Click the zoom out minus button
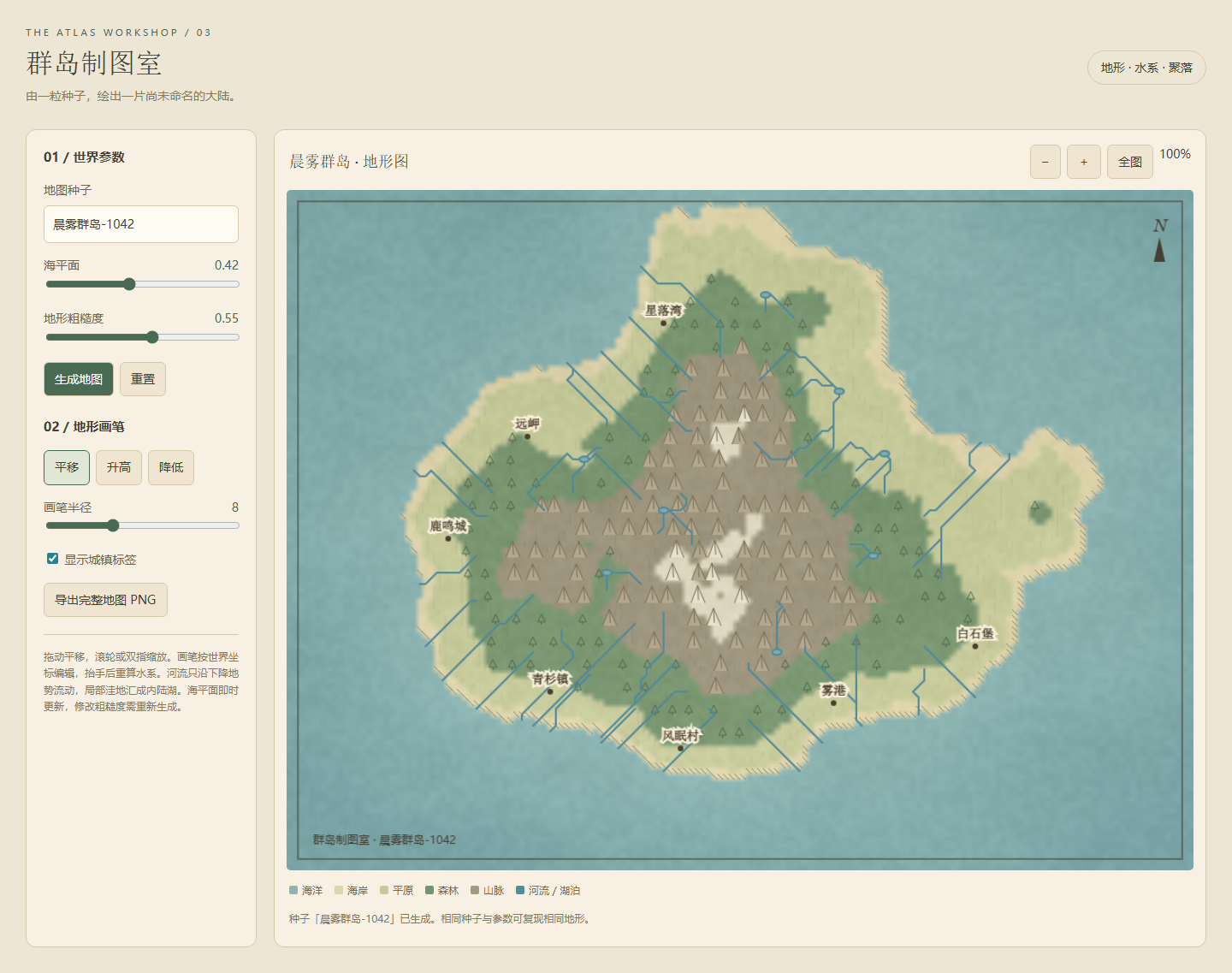The image size is (1232, 973). 1045,162
